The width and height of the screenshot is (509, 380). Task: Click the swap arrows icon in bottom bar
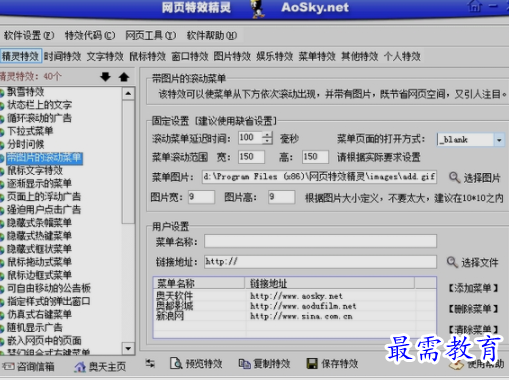pyautogui.click(x=150, y=364)
